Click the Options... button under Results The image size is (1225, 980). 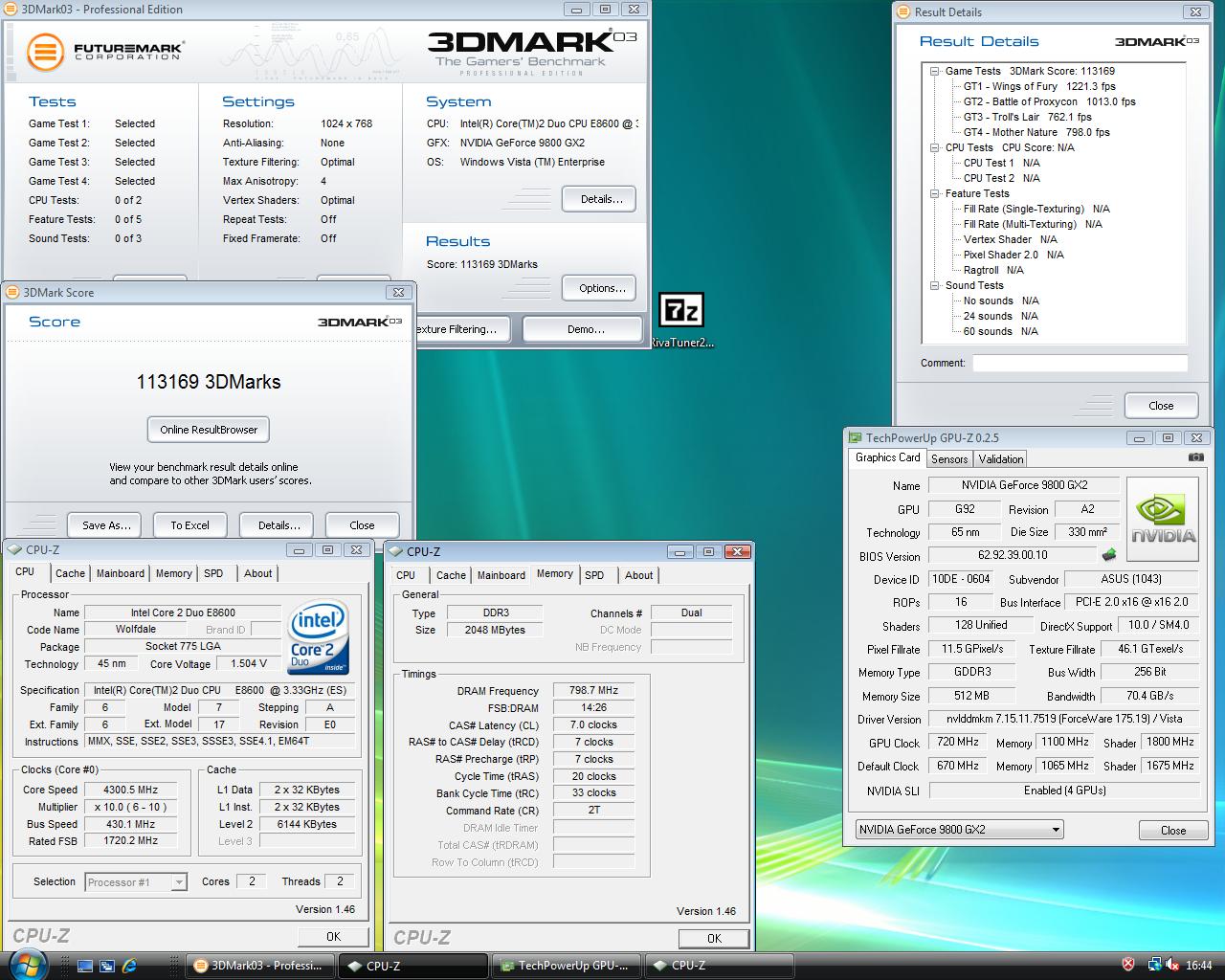pos(601,288)
